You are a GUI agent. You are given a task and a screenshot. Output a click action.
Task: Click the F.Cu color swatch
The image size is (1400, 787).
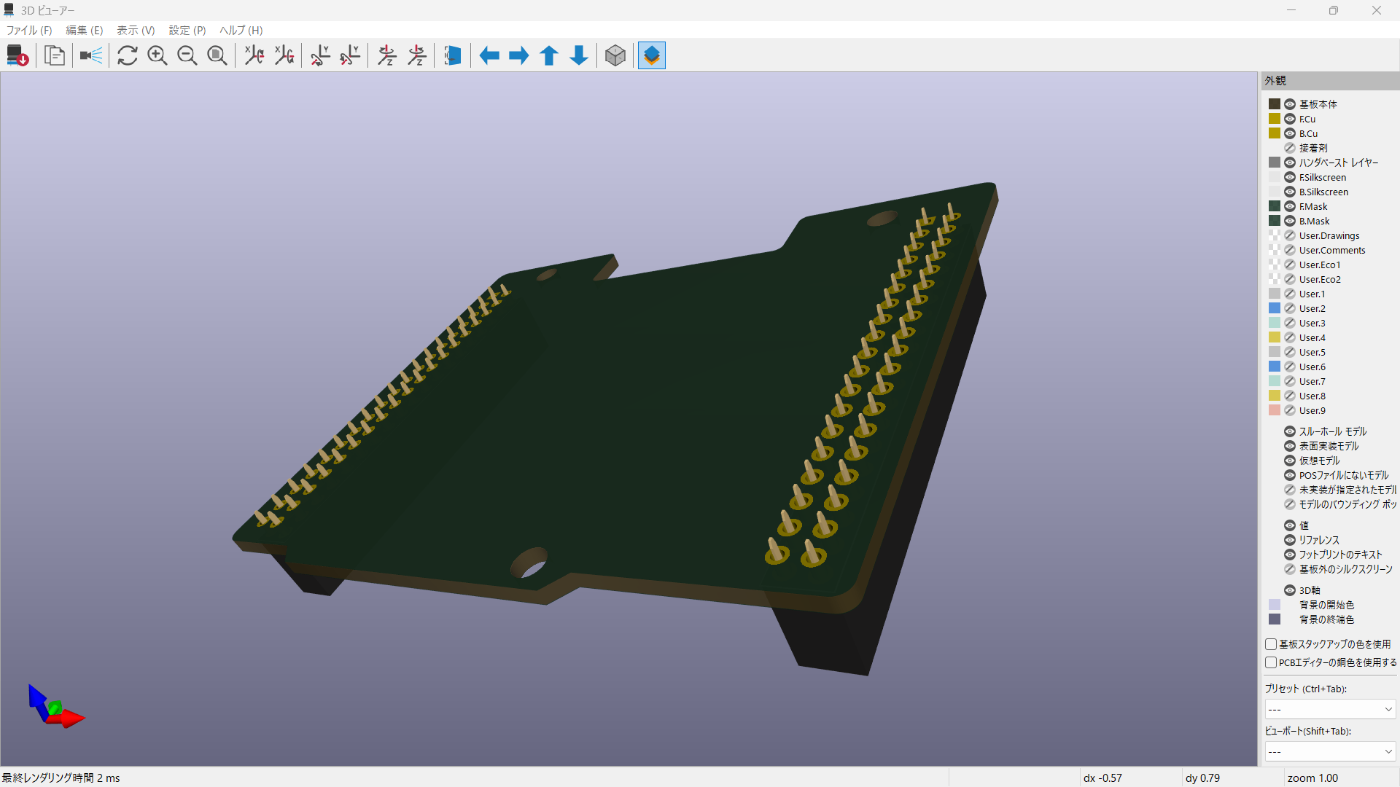click(x=1275, y=119)
